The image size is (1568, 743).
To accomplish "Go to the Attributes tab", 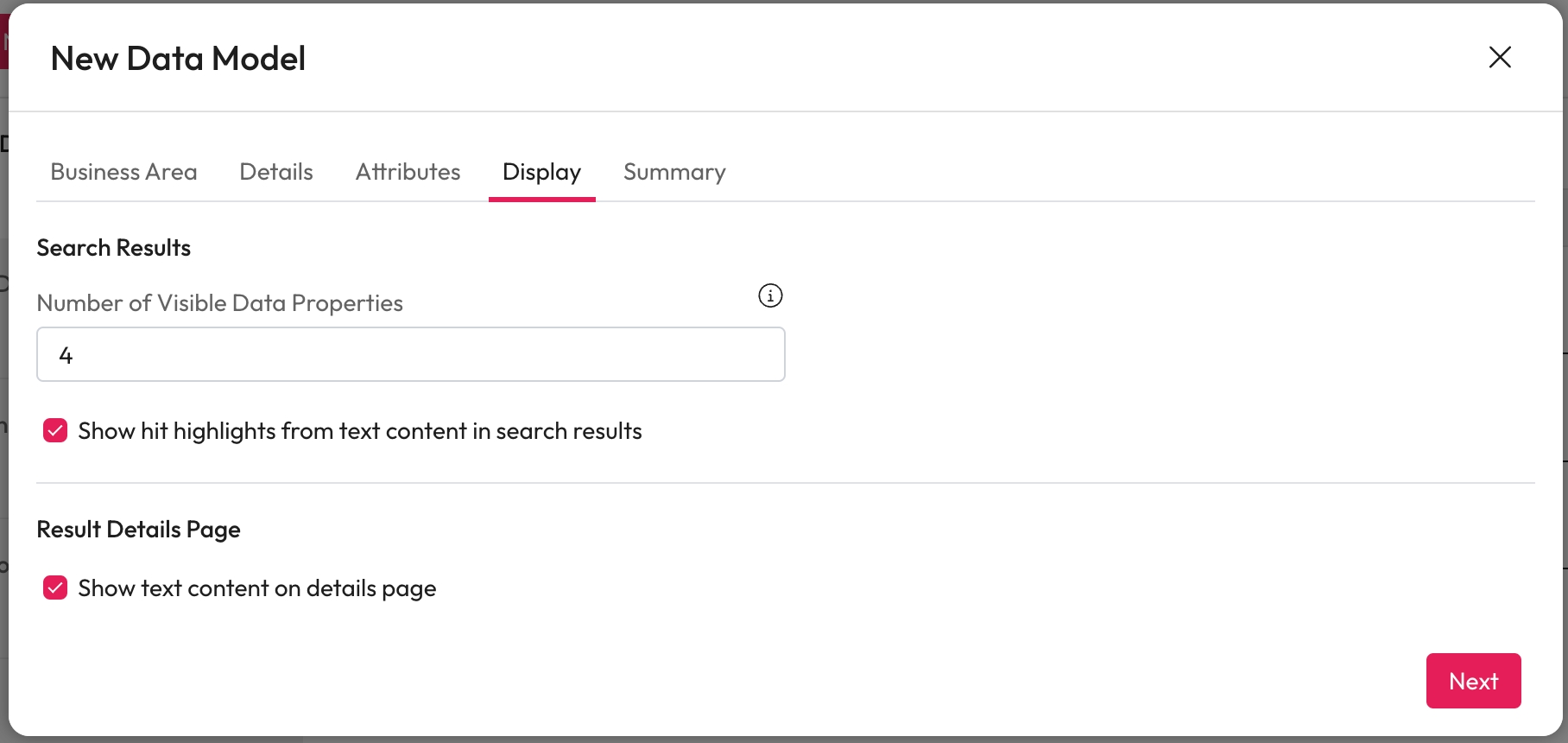I will 408,172.
